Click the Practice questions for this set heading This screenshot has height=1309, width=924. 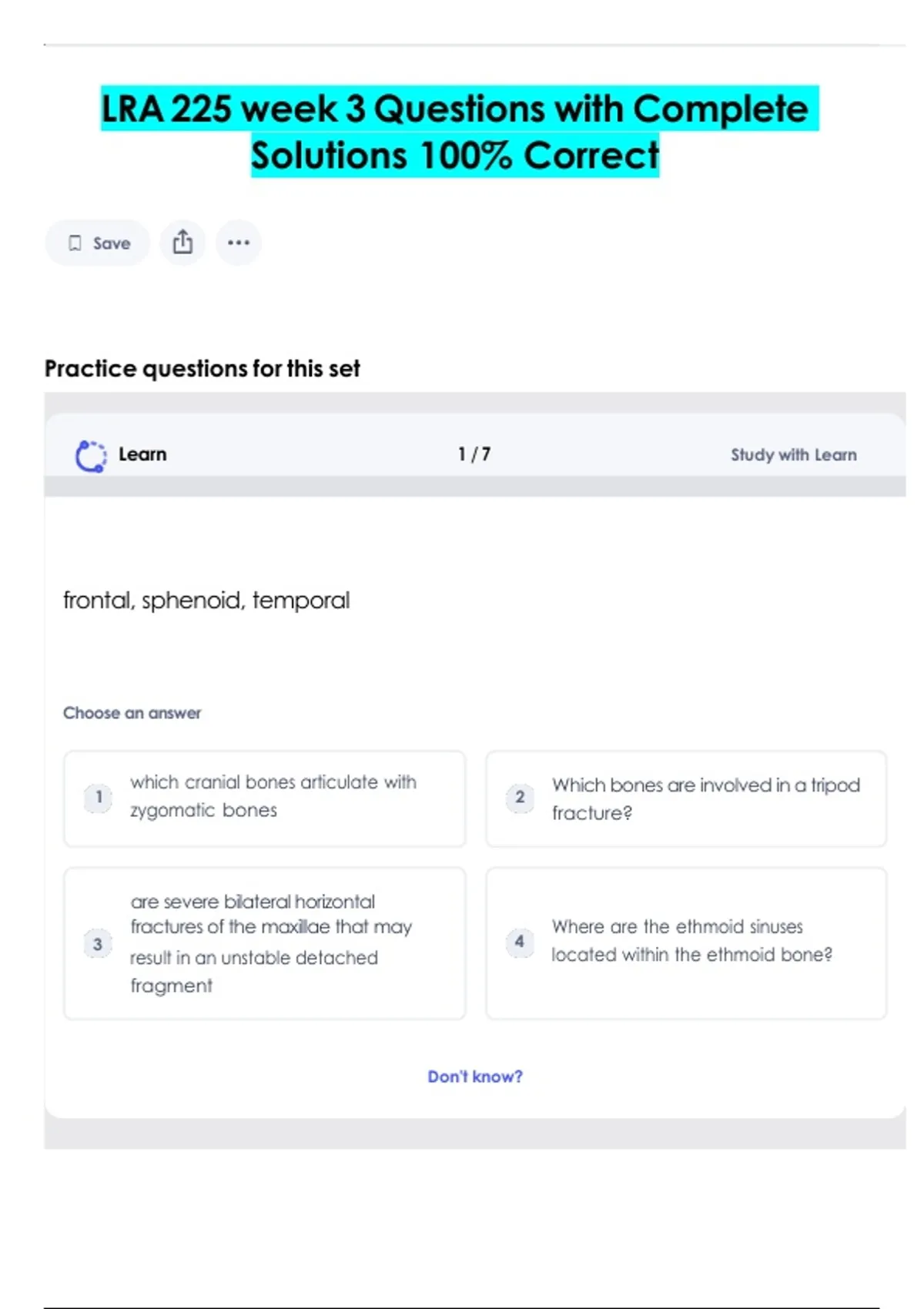[x=203, y=369]
